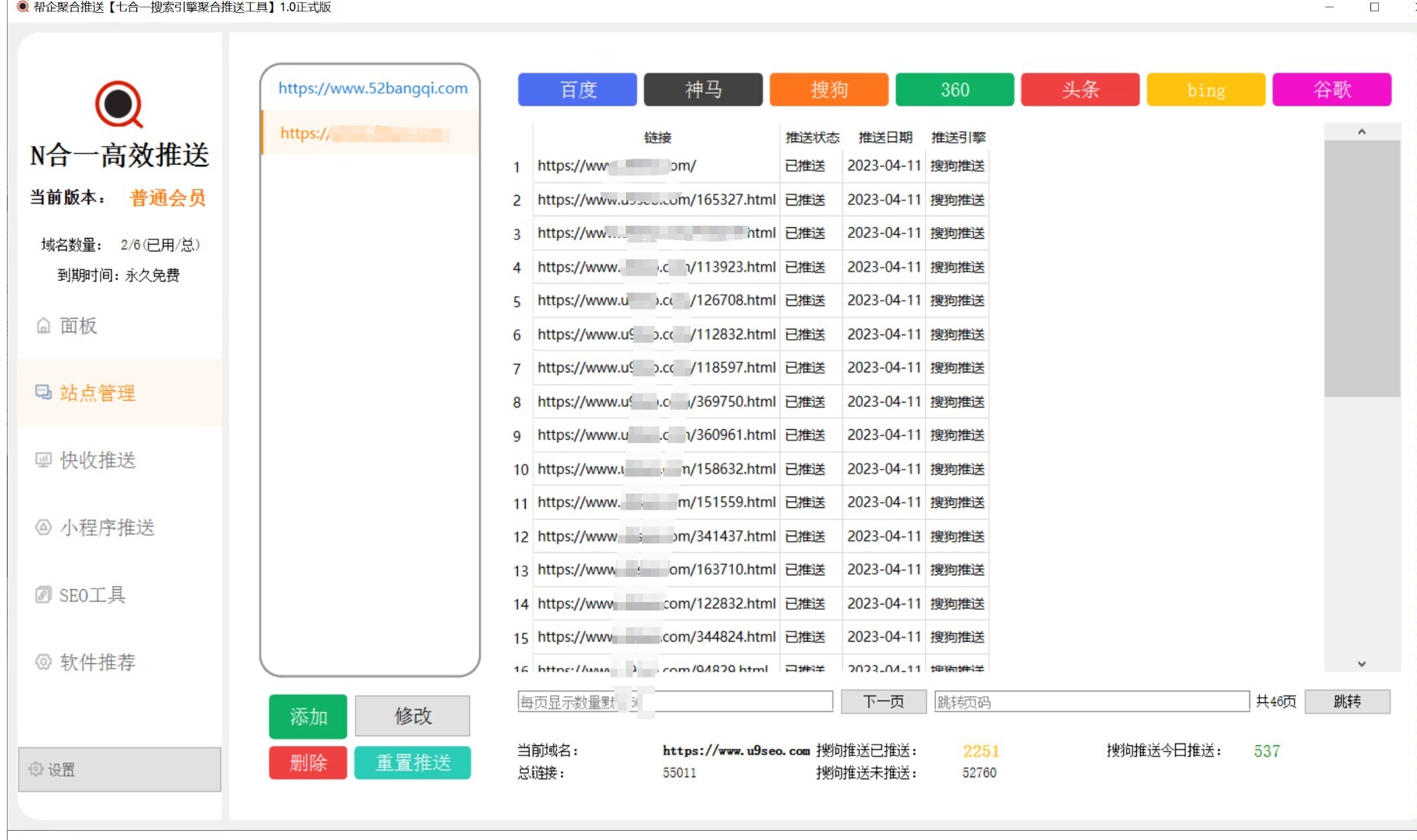Click the 跳转 button

pos(1347,702)
